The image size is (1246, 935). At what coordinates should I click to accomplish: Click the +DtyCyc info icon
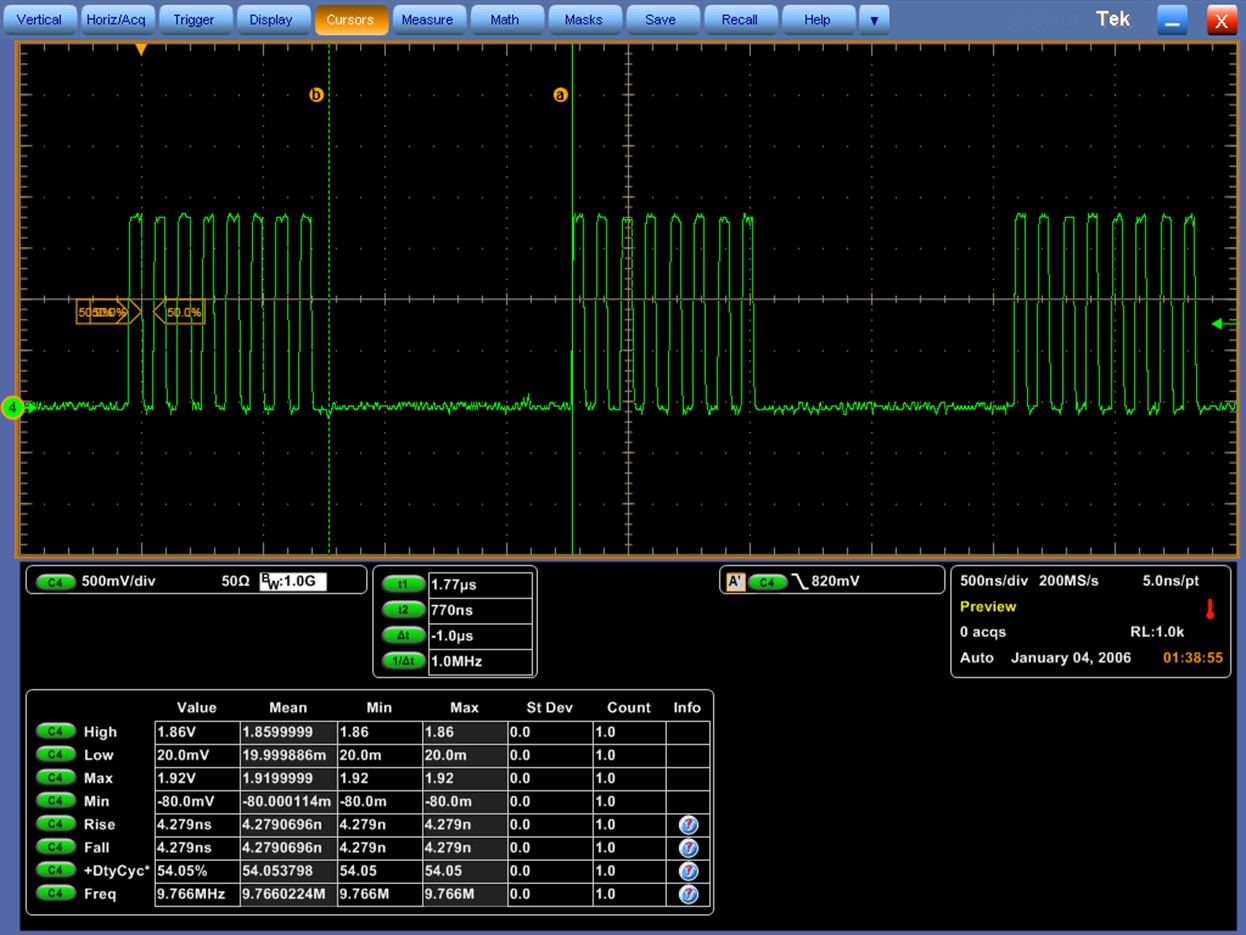pos(688,871)
